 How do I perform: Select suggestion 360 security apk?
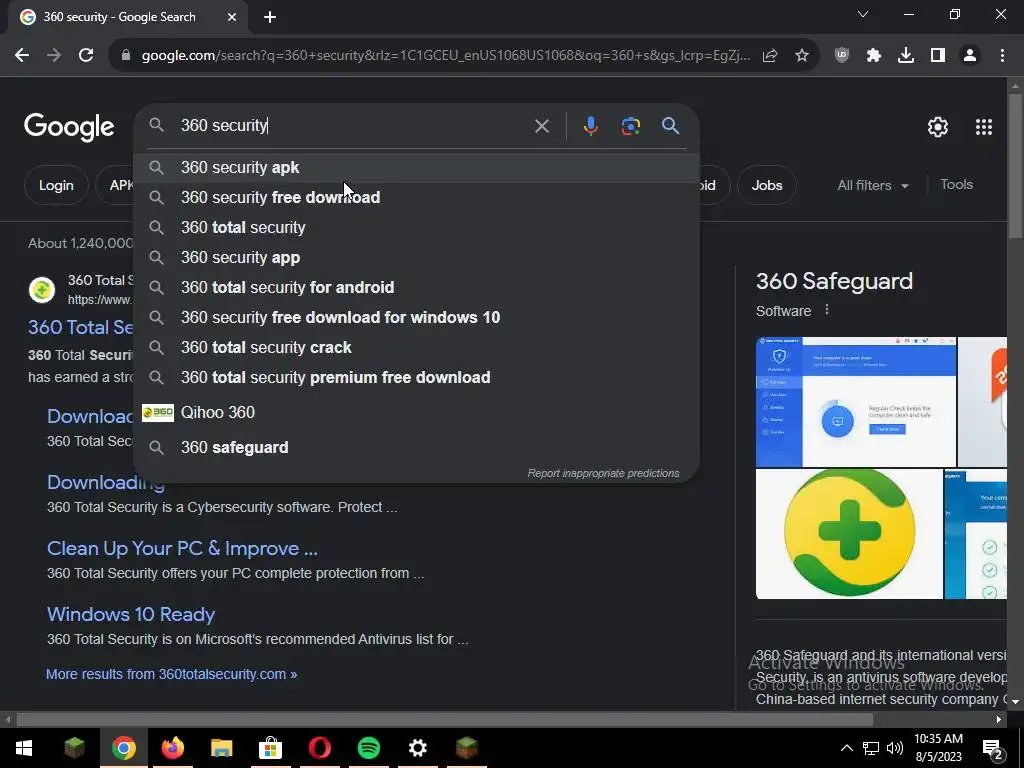coord(416,168)
